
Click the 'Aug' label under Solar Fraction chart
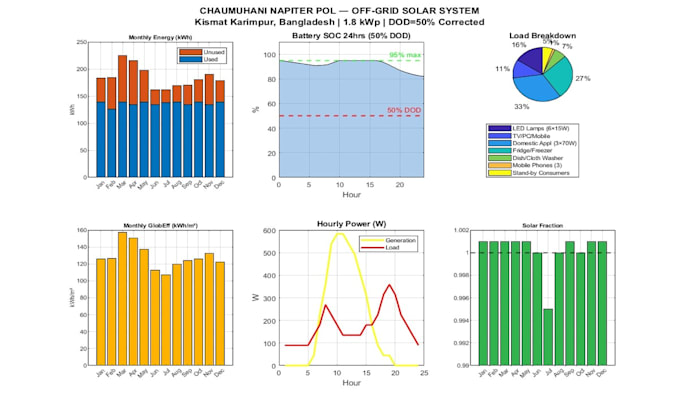[x=559, y=373]
